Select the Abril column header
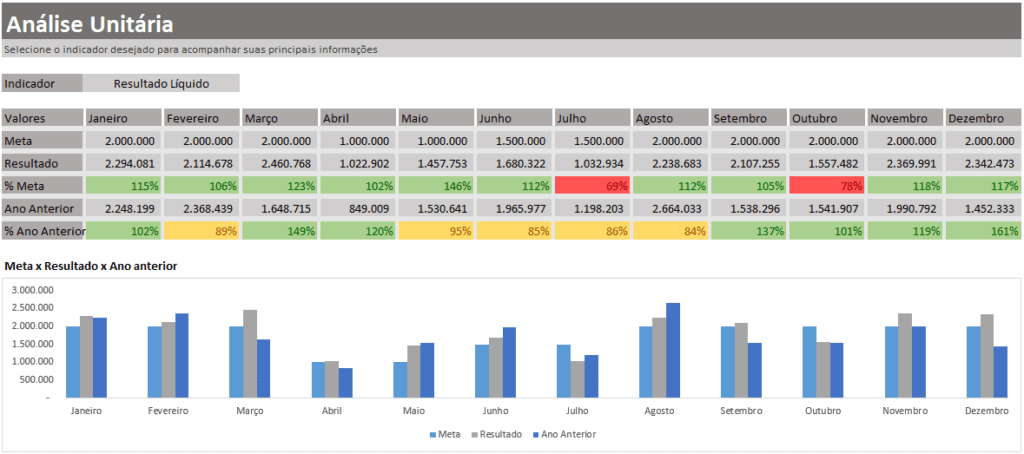 pos(358,118)
